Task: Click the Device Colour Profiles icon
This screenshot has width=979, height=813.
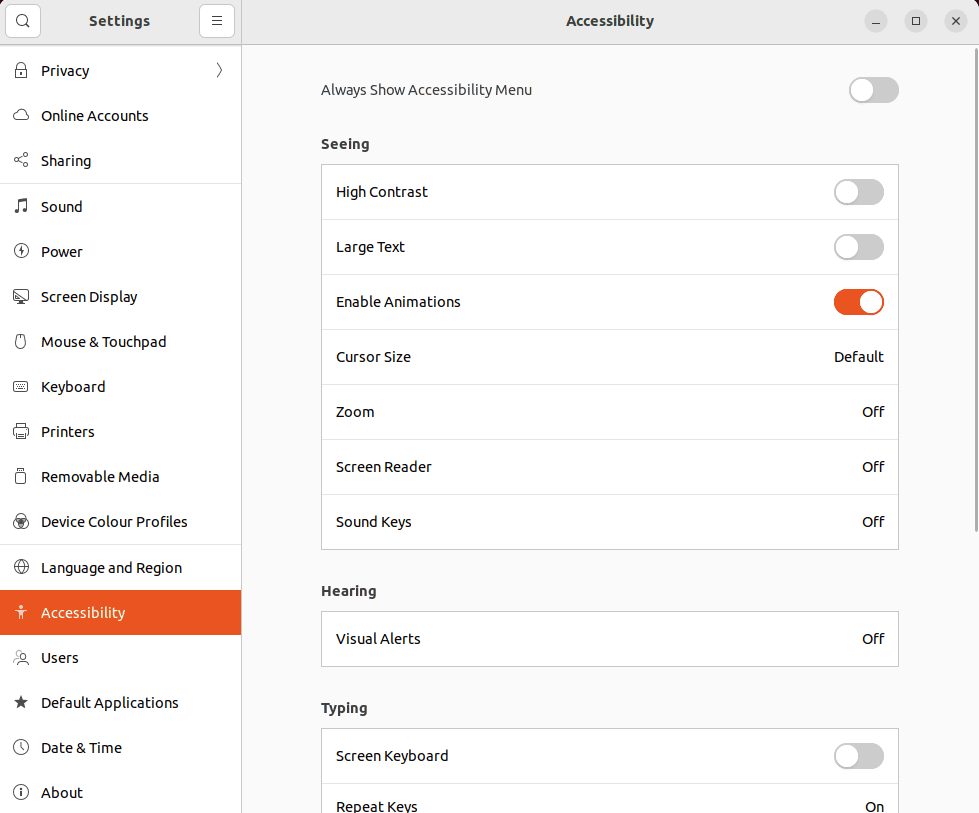Action: [x=21, y=521]
